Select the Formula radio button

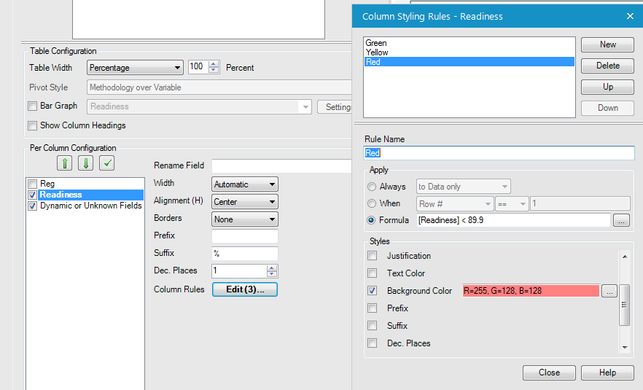pos(372,220)
